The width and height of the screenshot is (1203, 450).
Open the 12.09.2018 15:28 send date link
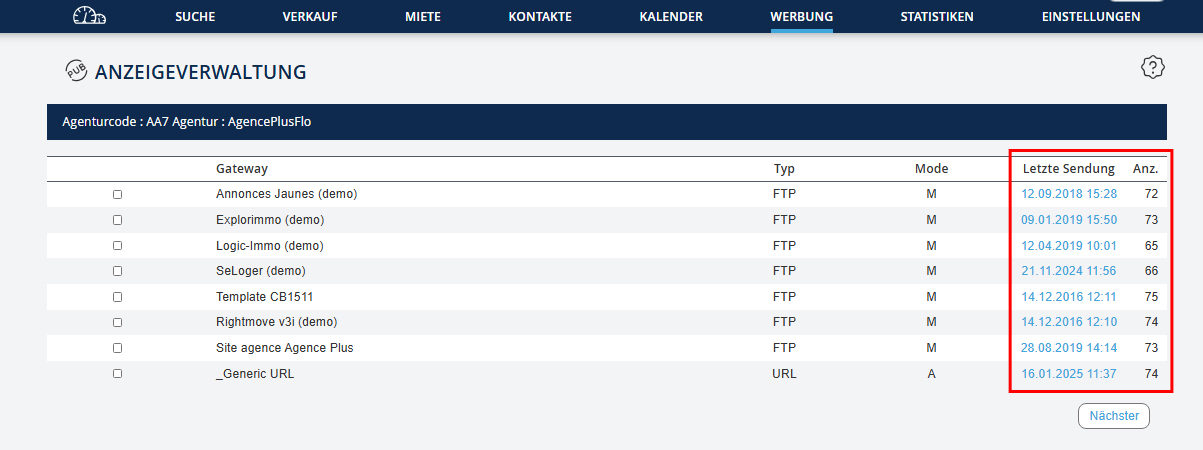1069,194
